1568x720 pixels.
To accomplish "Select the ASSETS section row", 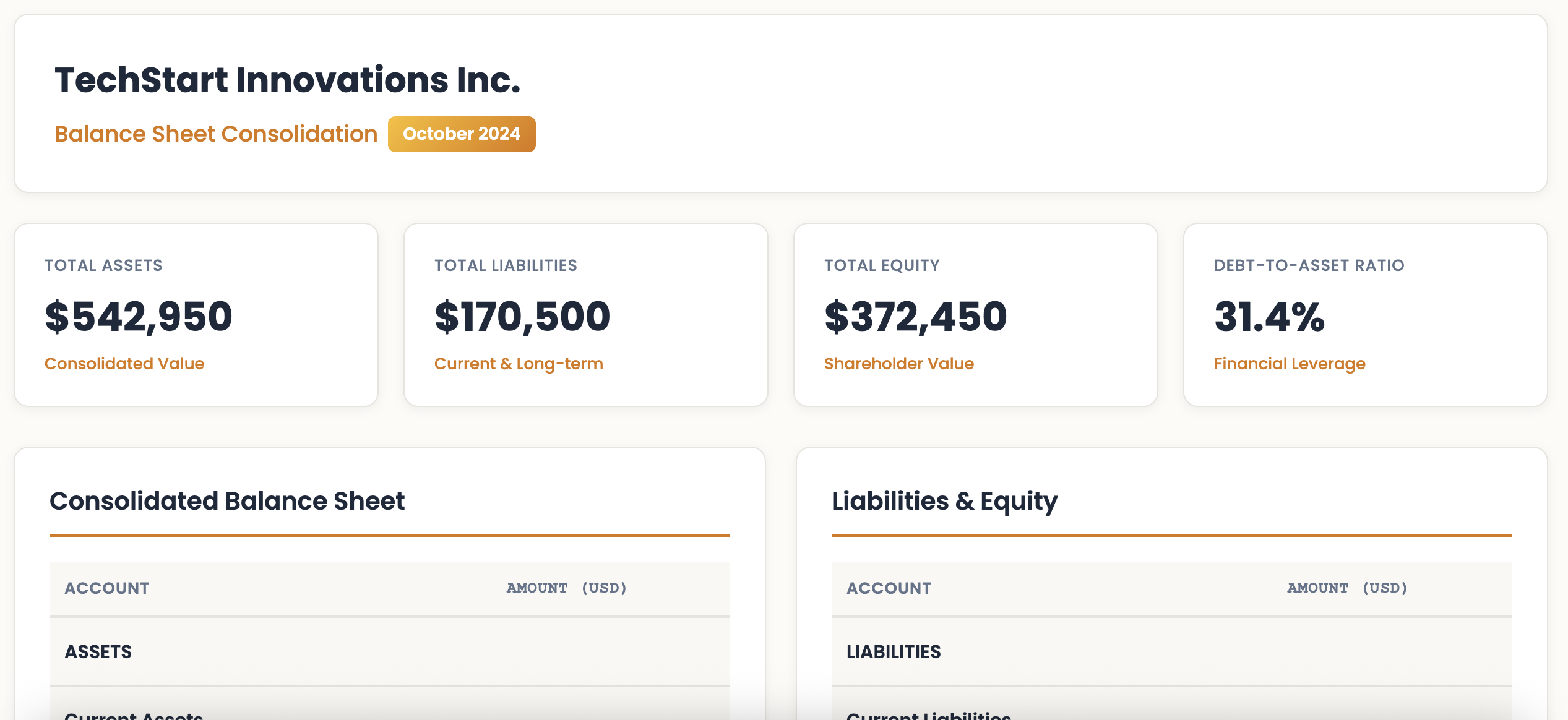I will 390,652.
